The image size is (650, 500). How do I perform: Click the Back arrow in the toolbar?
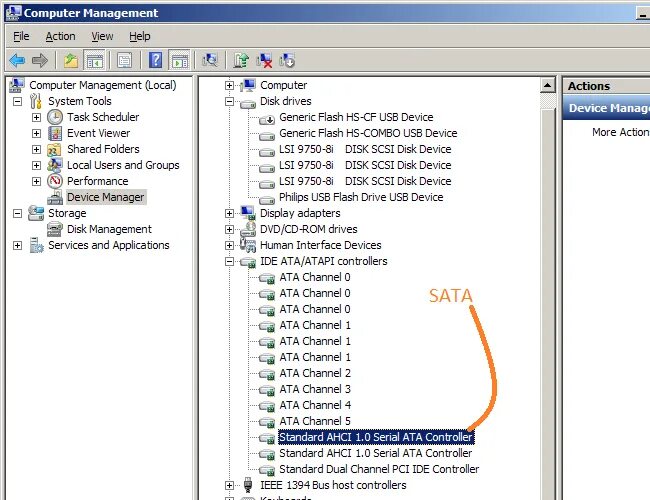point(17,61)
